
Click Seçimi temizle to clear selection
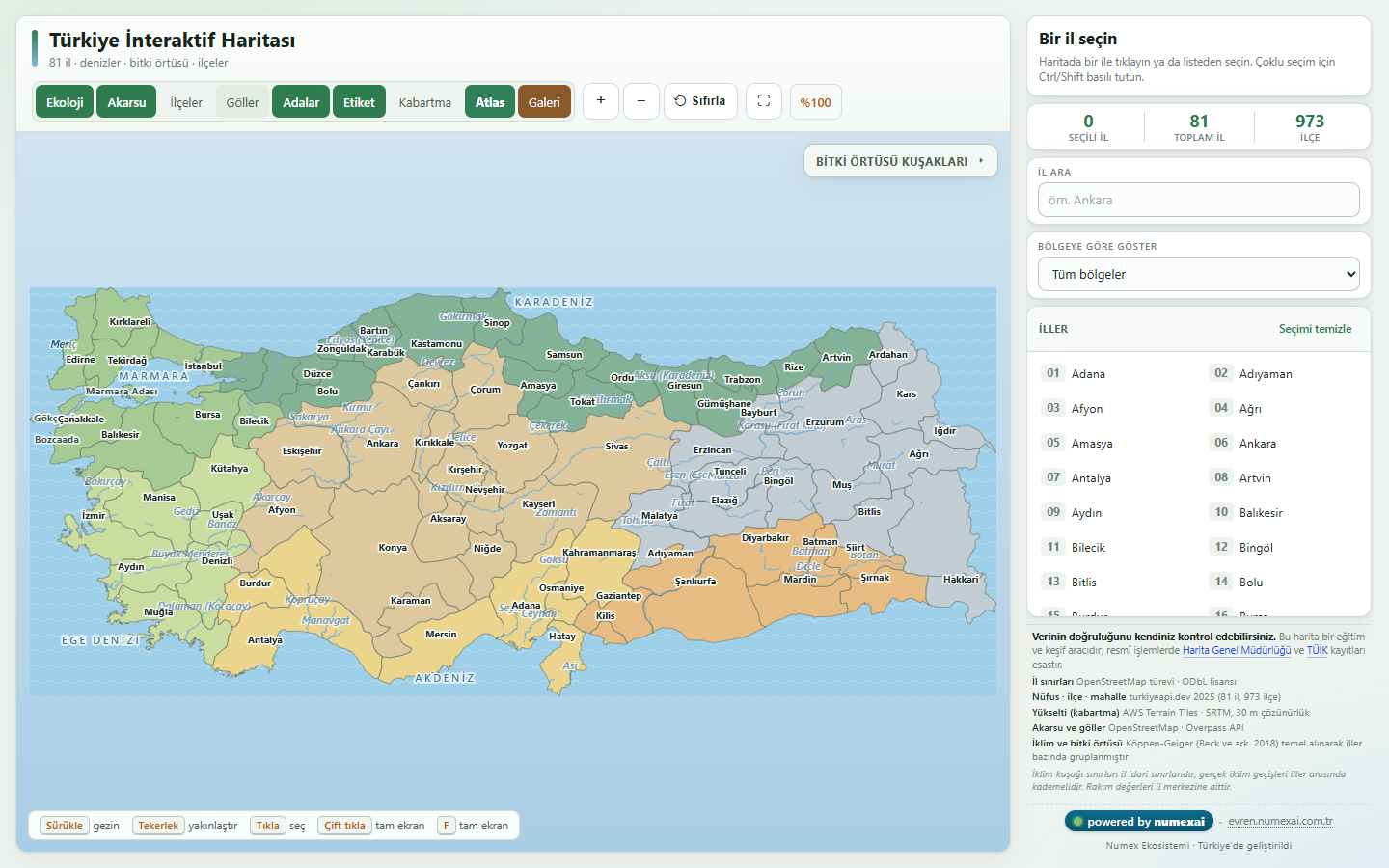(x=1315, y=329)
